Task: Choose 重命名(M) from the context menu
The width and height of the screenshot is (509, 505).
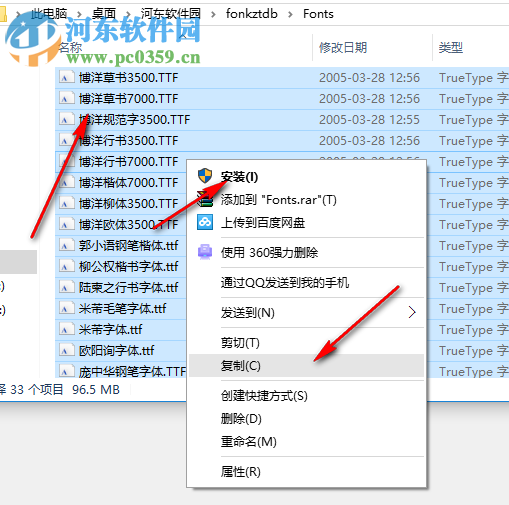Action: [x=248, y=442]
